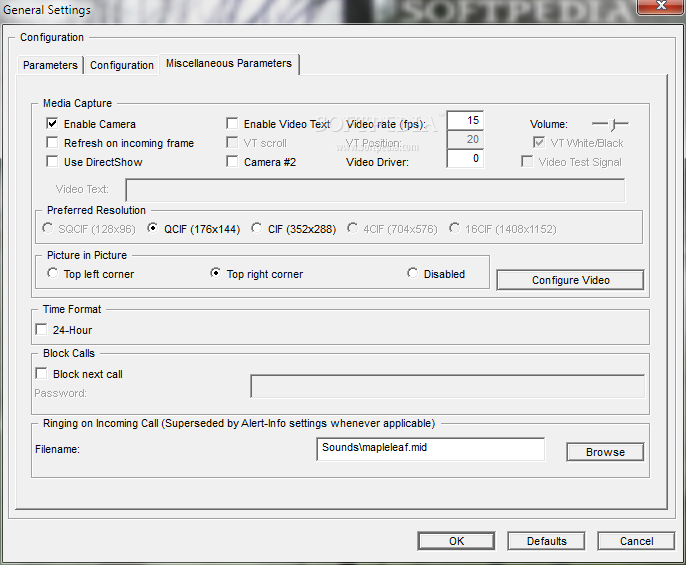
Task: Check the Block next call box
Action: (x=42, y=374)
